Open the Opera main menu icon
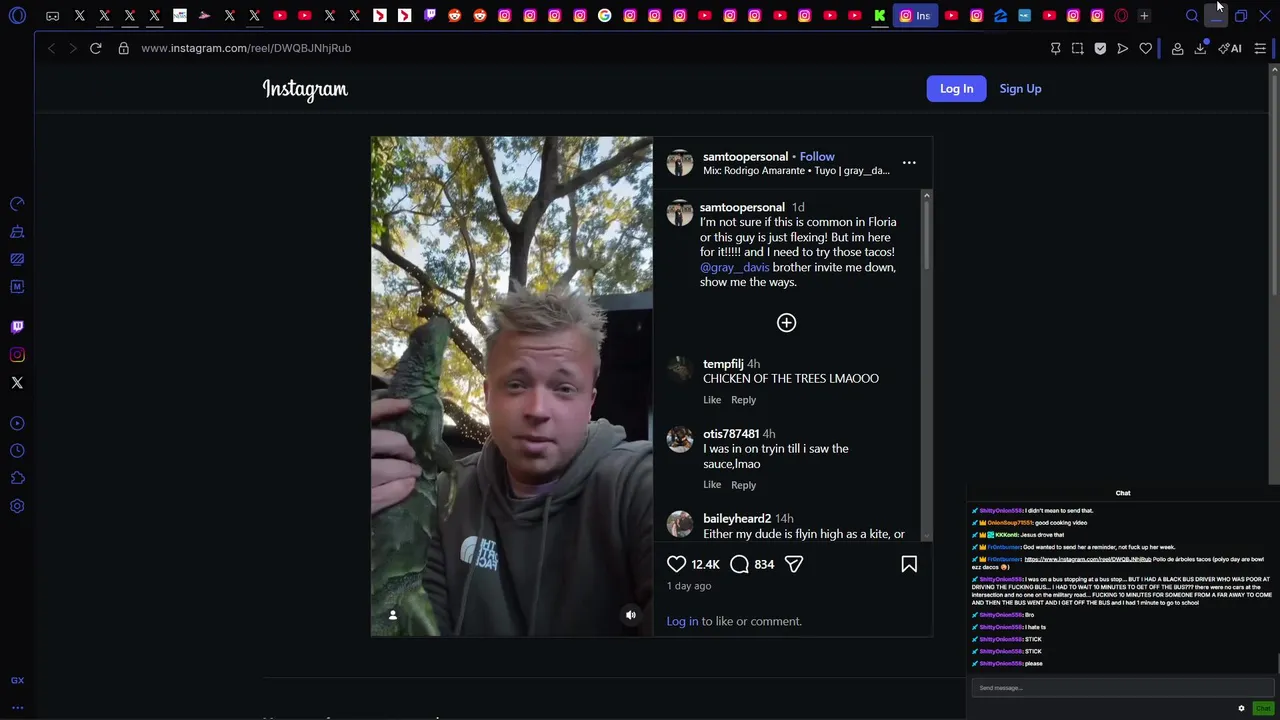 (x=17, y=15)
